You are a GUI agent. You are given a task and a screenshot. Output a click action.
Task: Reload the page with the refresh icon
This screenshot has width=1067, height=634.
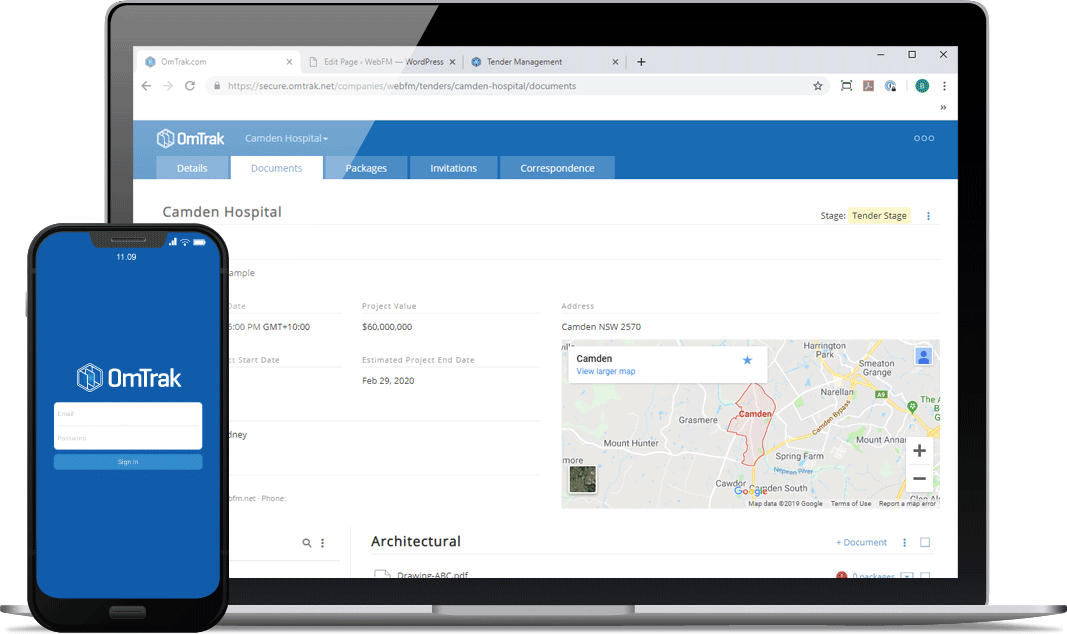[190, 86]
